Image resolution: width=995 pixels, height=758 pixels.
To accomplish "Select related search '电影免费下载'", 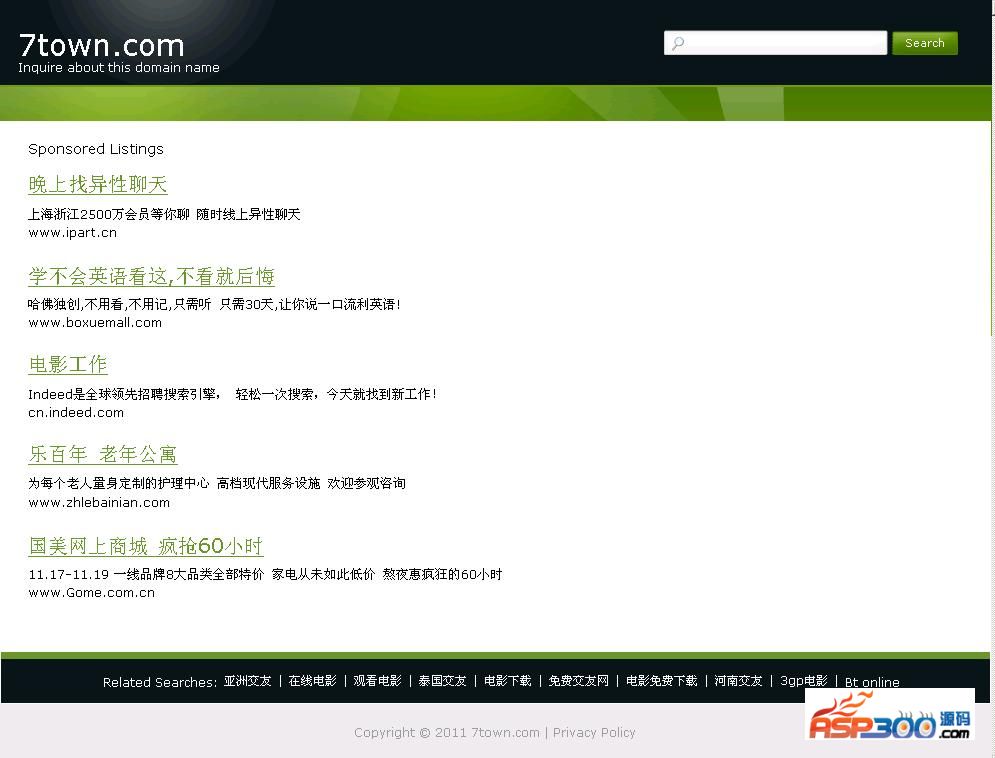I will [x=661, y=681].
